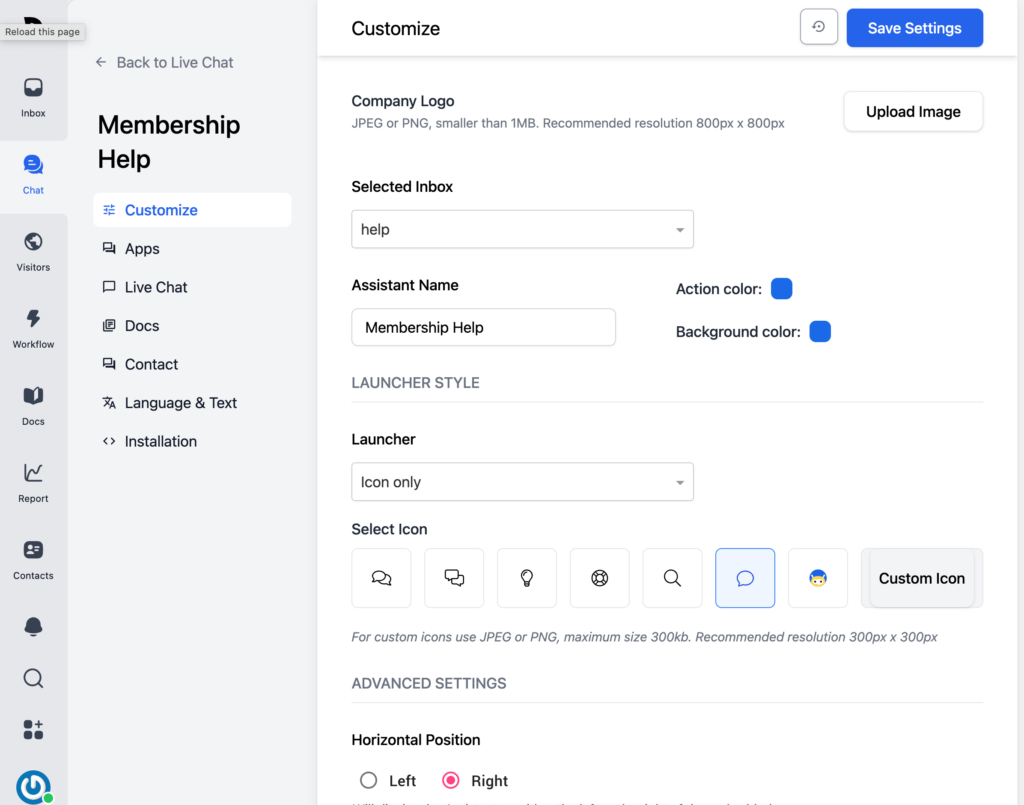Expand the Launcher style dropdown

(522, 482)
